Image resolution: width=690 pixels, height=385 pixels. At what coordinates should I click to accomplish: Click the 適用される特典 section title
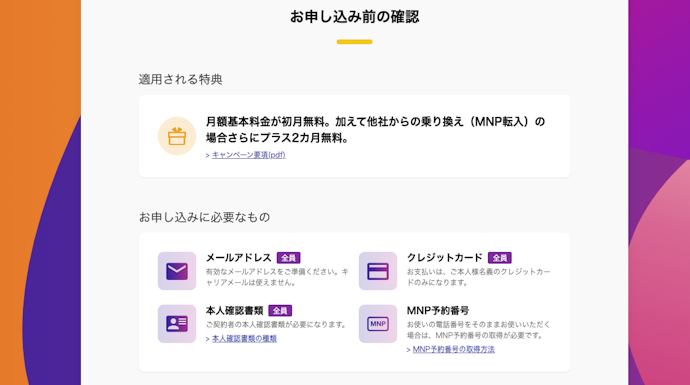(x=180, y=79)
